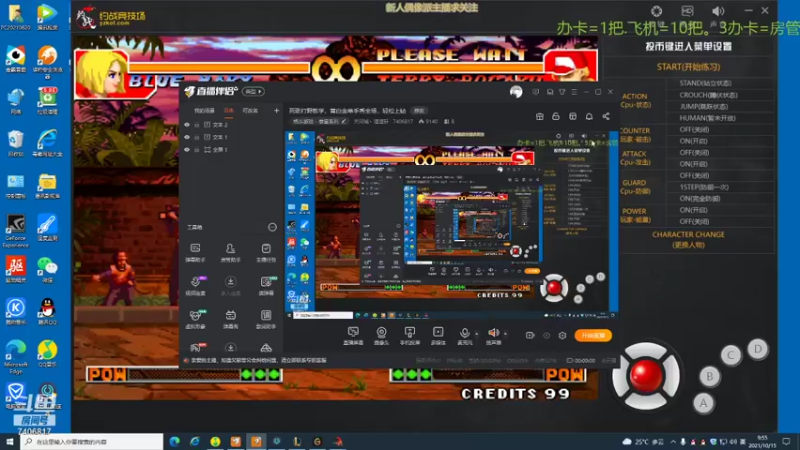Open the danmaku show TV-icon tool

(x=231, y=319)
